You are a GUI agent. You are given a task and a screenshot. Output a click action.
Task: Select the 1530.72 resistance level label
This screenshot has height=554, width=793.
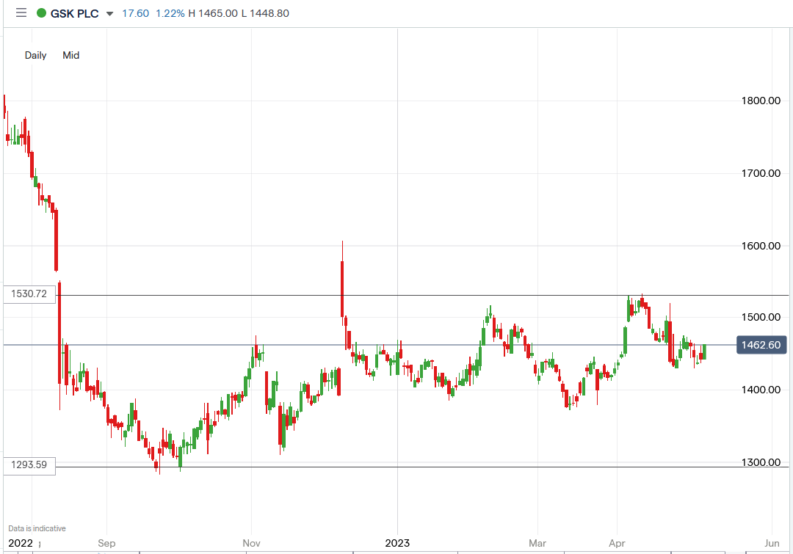point(30,294)
